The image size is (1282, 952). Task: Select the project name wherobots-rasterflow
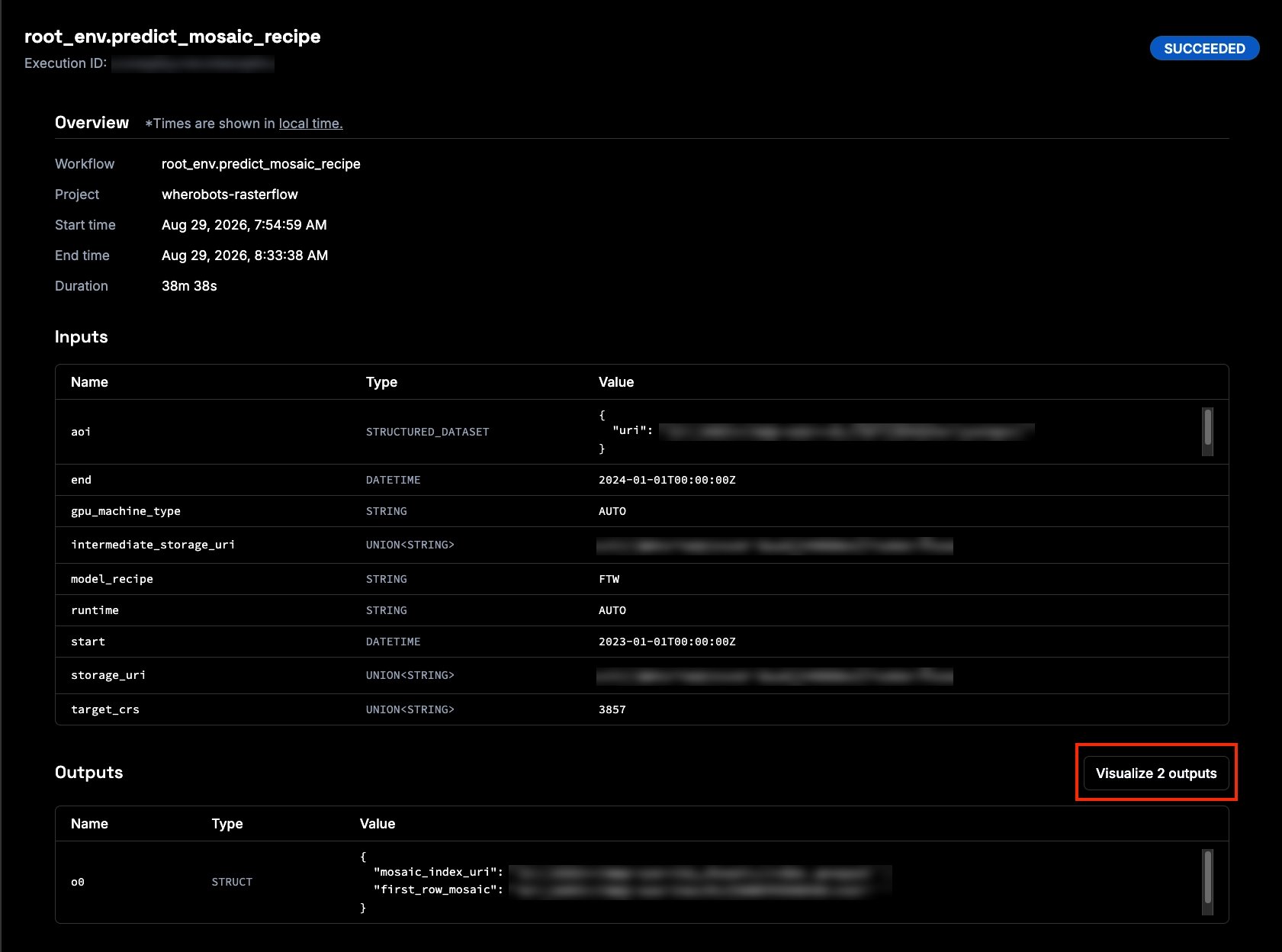[230, 195]
